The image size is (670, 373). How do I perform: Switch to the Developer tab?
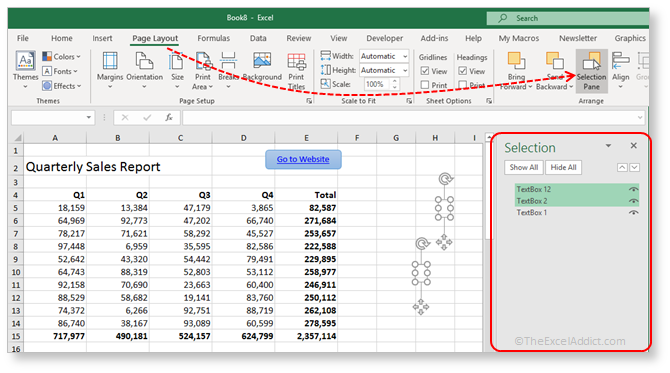[385, 38]
